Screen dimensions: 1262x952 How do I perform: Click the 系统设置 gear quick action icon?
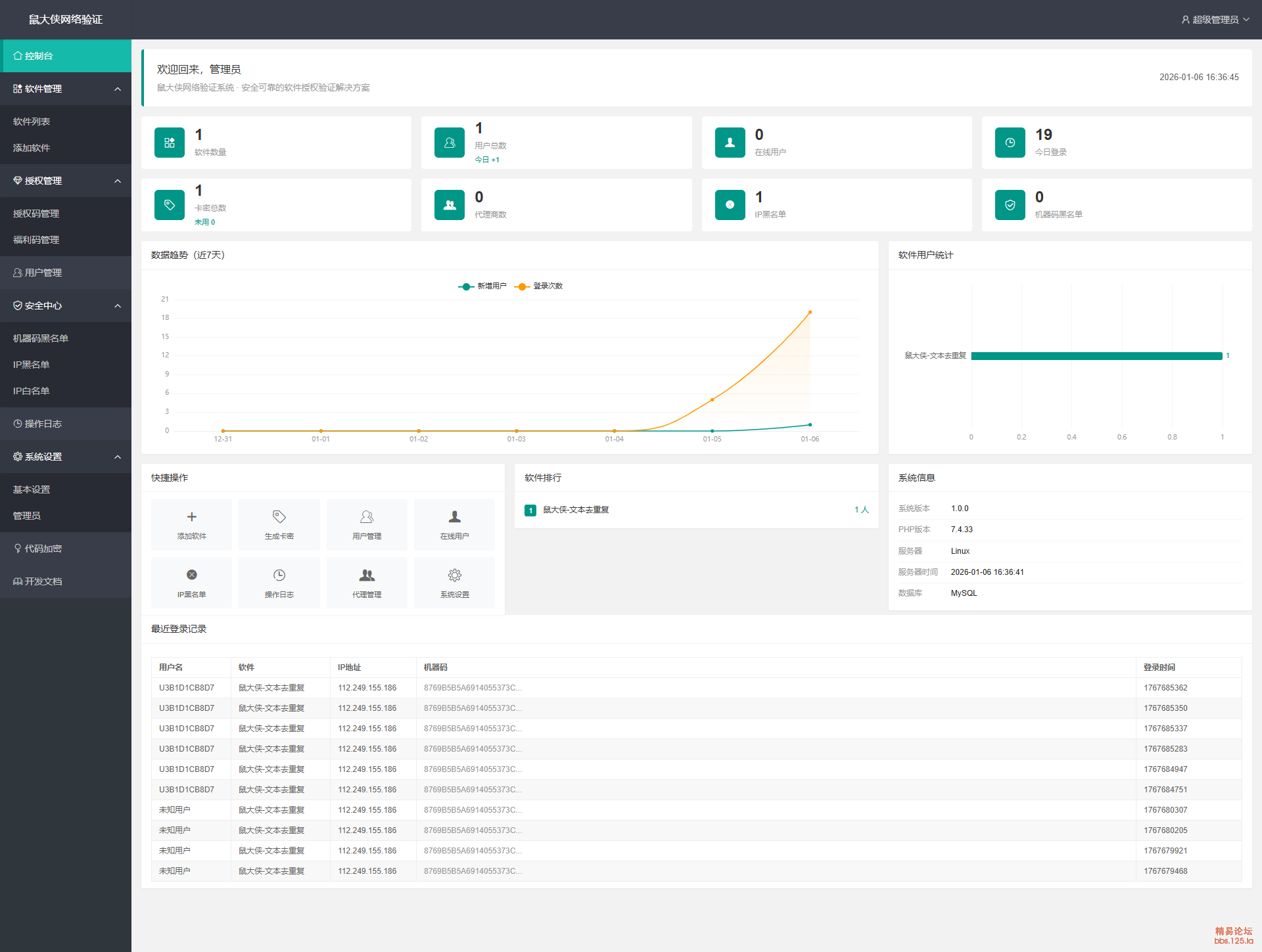tap(454, 575)
